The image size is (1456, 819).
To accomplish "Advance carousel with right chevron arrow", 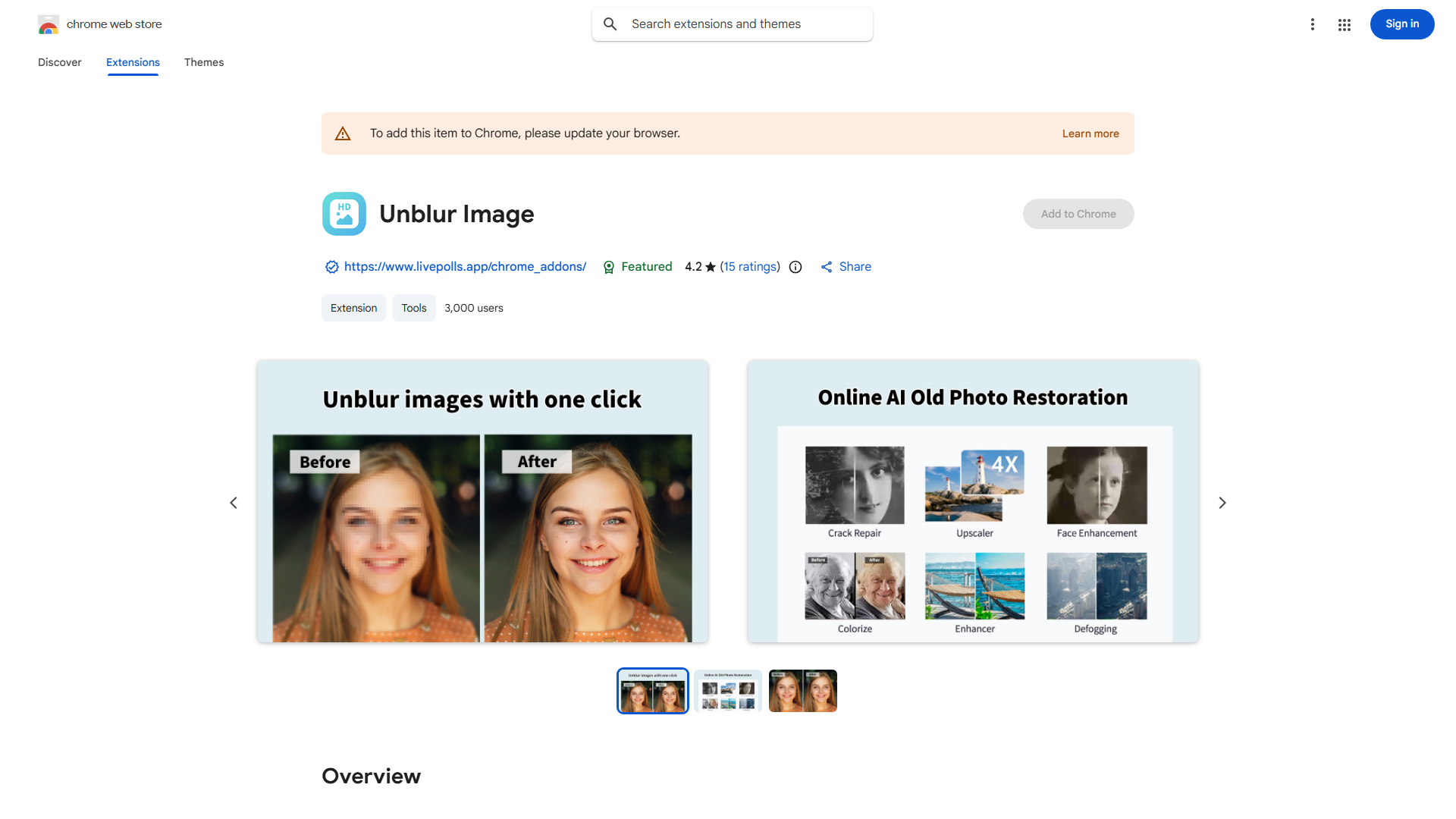I will coord(1222,502).
